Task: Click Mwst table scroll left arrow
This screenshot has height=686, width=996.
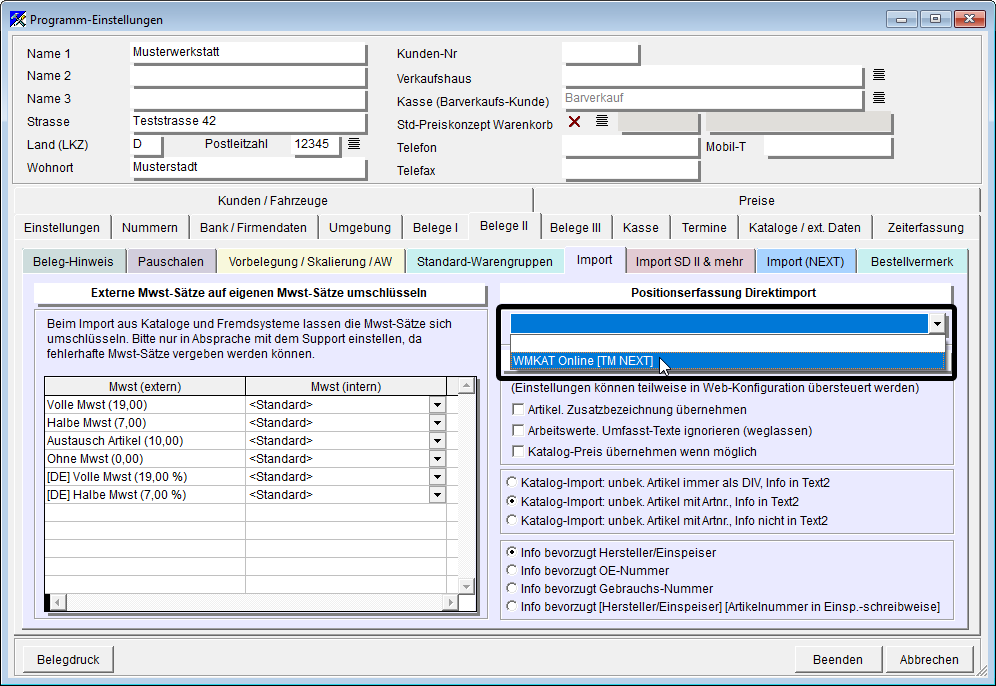Action: pos(57,602)
